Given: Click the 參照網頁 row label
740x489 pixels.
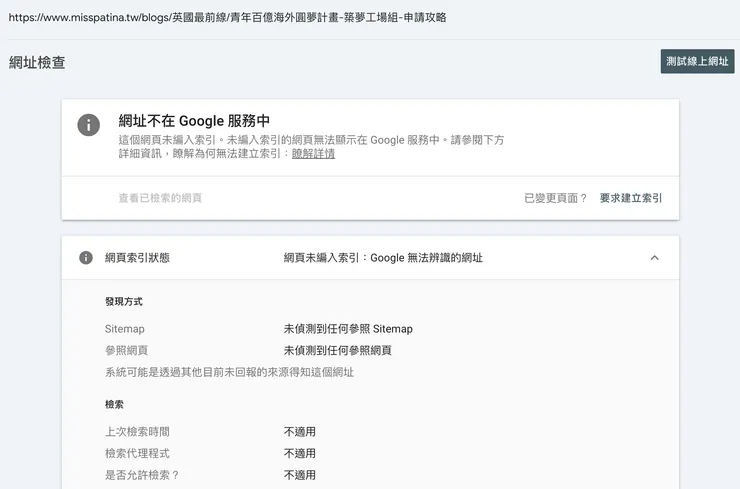Looking at the screenshot, I should (126, 351).
